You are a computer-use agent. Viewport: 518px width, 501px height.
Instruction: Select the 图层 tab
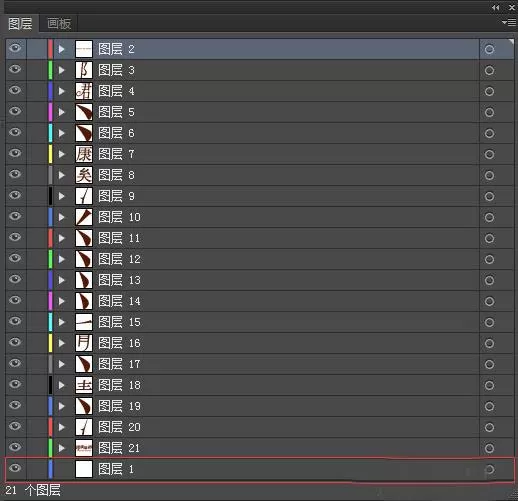[x=20, y=24]
